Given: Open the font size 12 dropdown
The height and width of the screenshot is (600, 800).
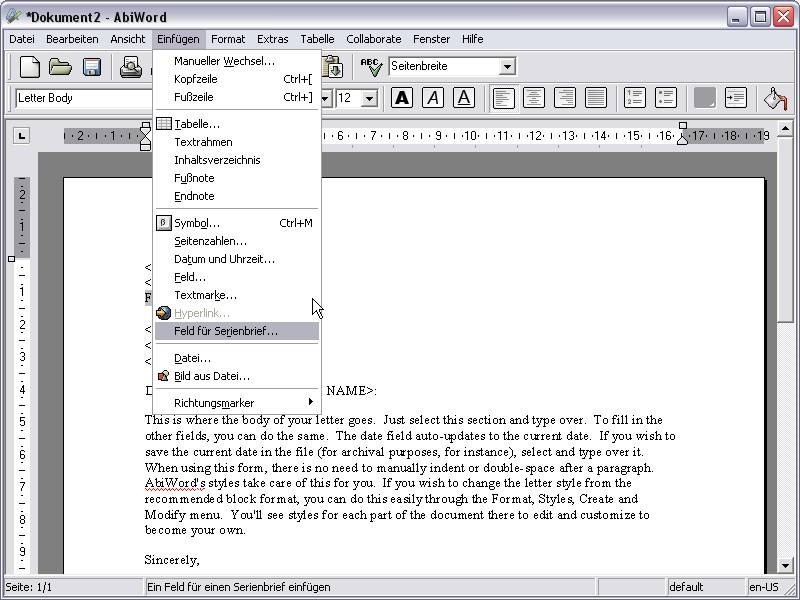Looking at the screenshot, I should 369,98.
